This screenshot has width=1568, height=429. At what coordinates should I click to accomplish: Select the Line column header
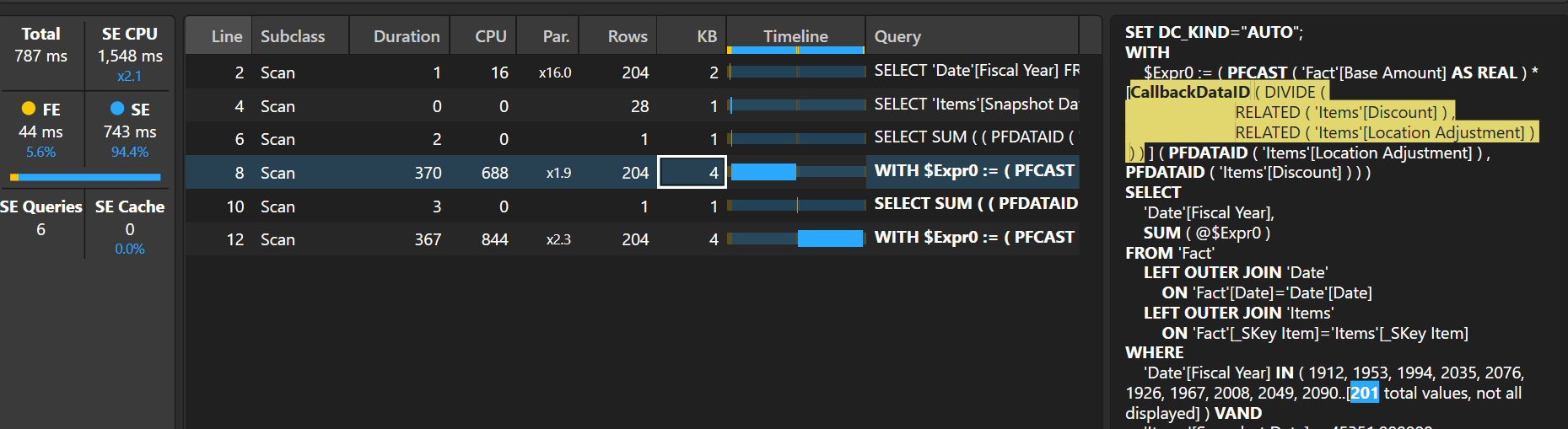[x=226, y=36]
